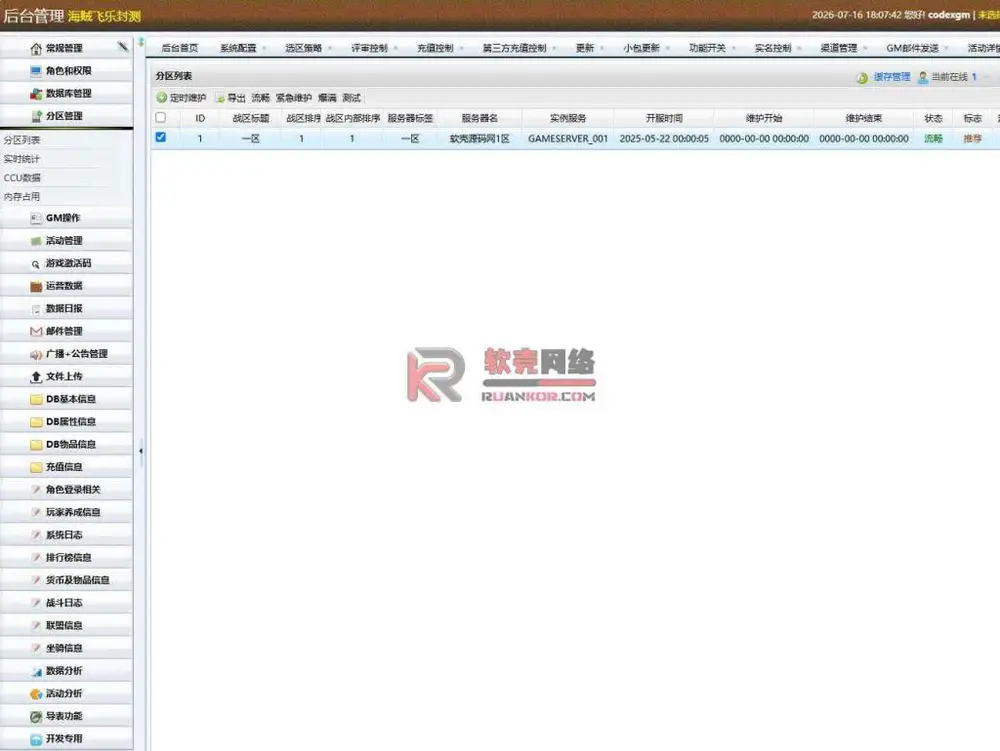Open the 渠道管理 menu
Viewport: 1000px width, 751px height.
pos(844,48)
